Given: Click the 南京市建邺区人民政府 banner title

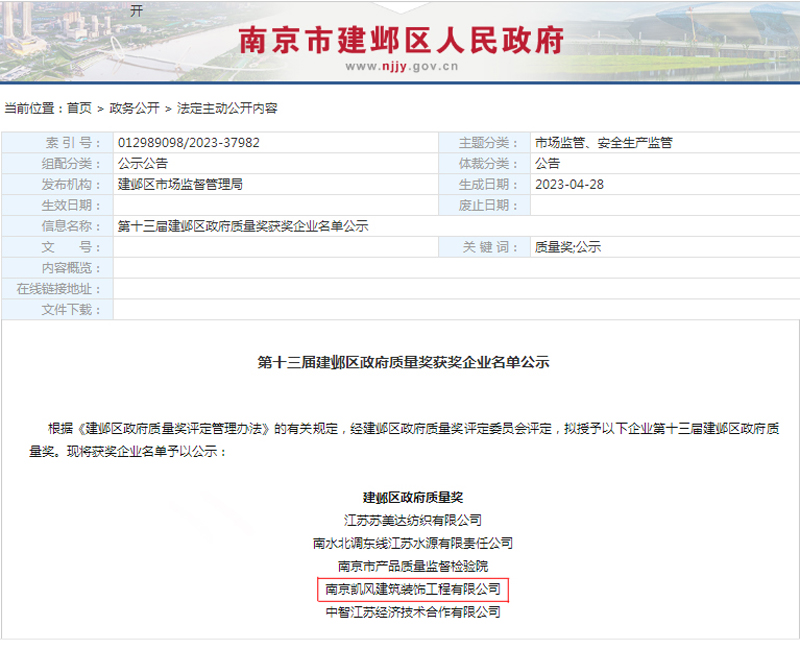Looking at the screenshot, I should pos(401,40).
